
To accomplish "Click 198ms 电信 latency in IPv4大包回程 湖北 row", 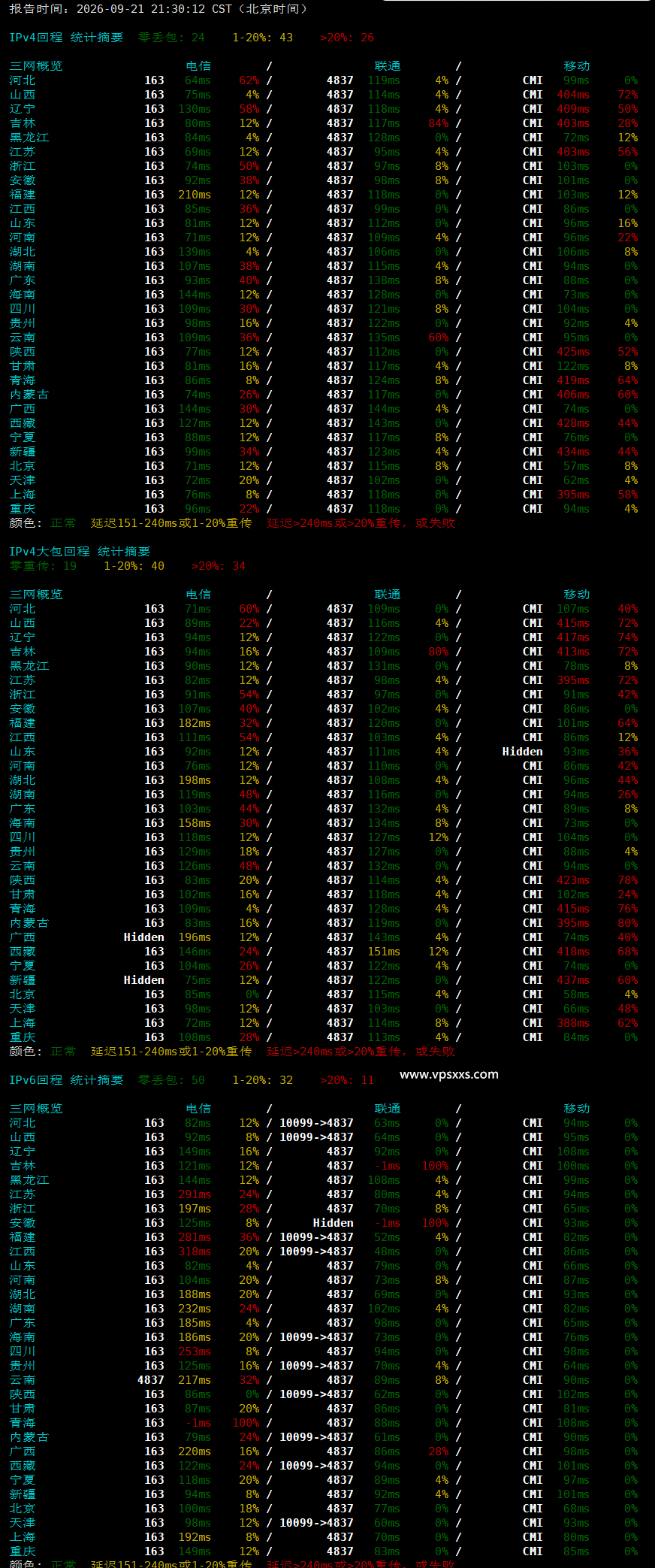I will coord(195,780).
